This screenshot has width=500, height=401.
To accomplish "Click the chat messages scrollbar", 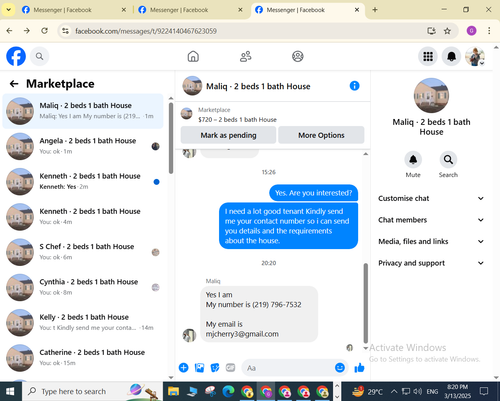I will pos(366,303).
